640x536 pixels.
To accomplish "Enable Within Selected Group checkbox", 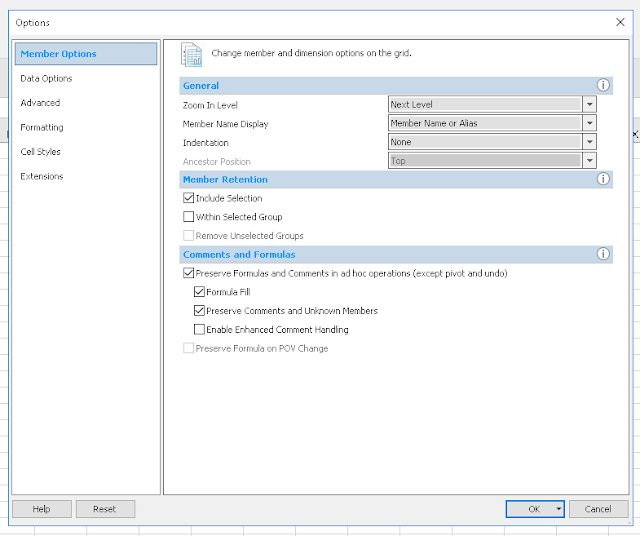I will (189, 217).
